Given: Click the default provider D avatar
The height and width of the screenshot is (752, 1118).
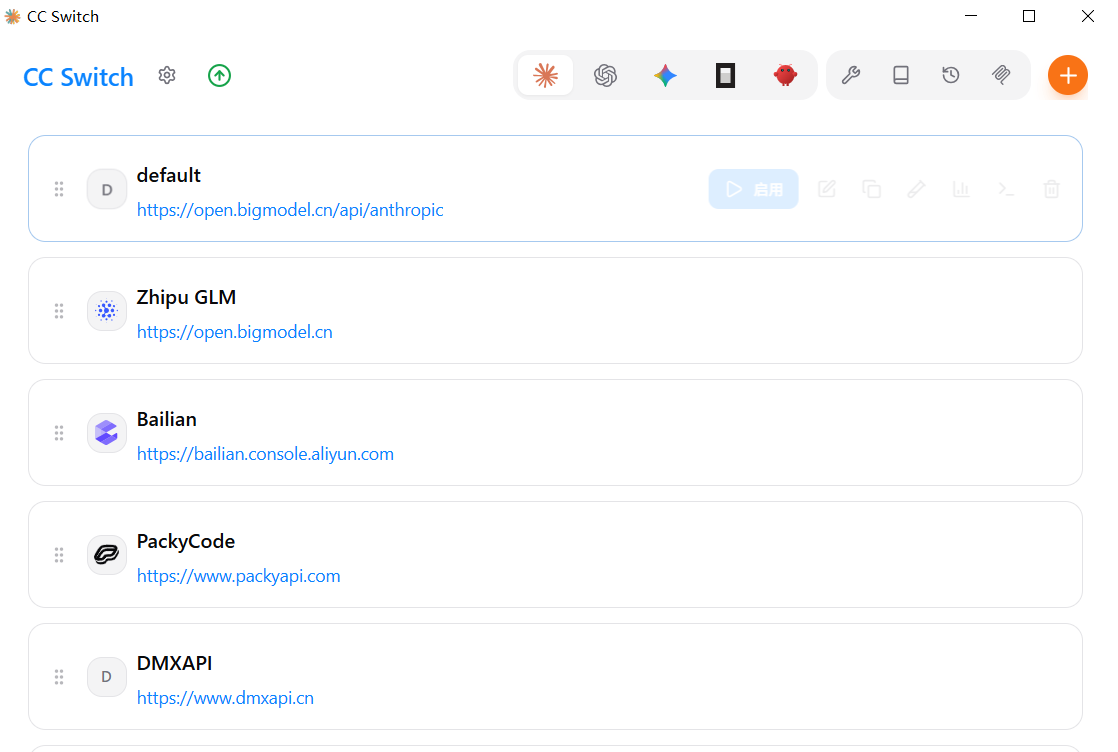Looking at the screenshot, I should 107,189.
